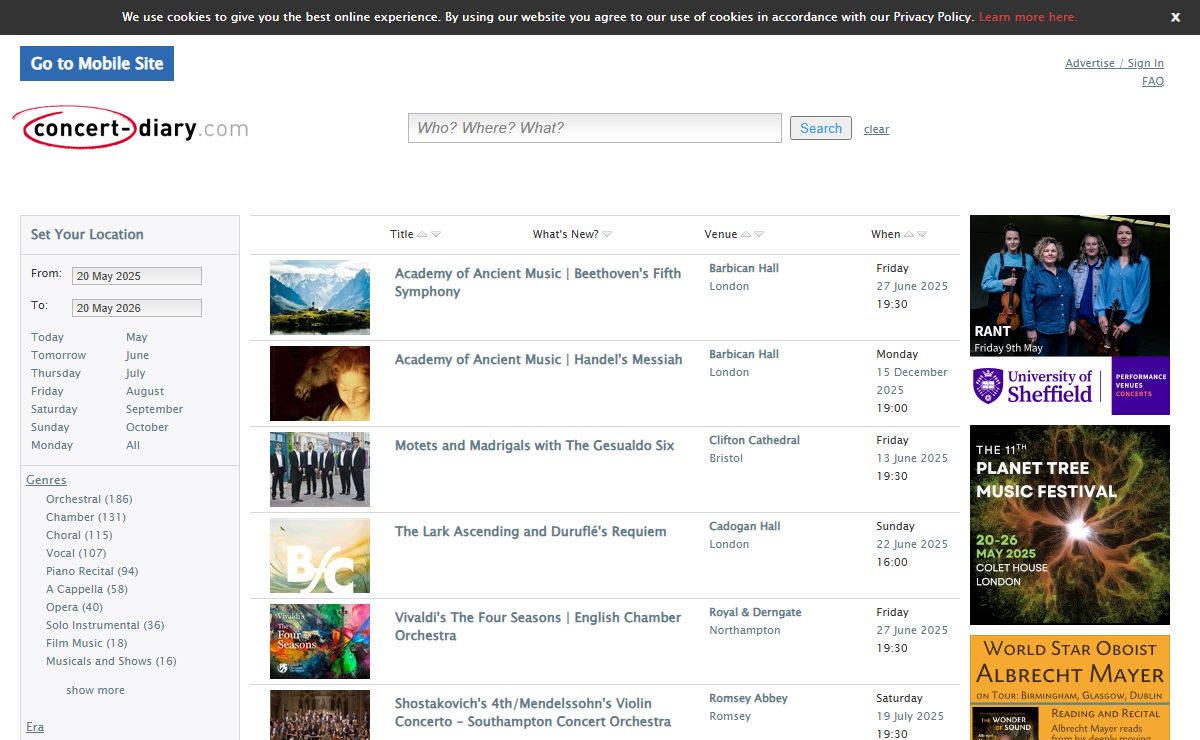1200x740 pixels.
Task: Open Motets and Madrigals with The Gesualdo Six
Action: click(535, 446)
